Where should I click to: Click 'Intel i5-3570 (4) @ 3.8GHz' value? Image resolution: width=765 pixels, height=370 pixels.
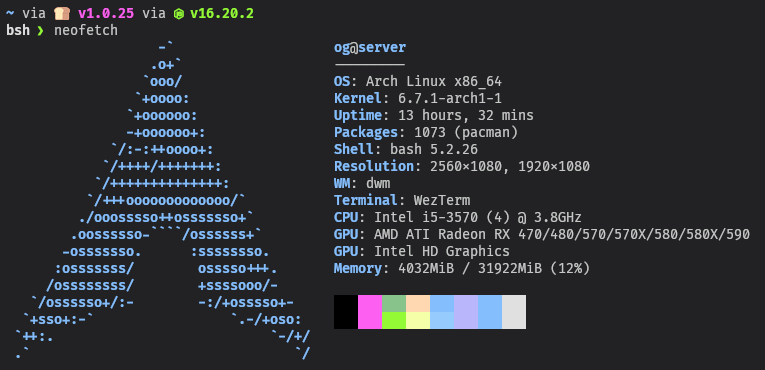coord(478,218)
